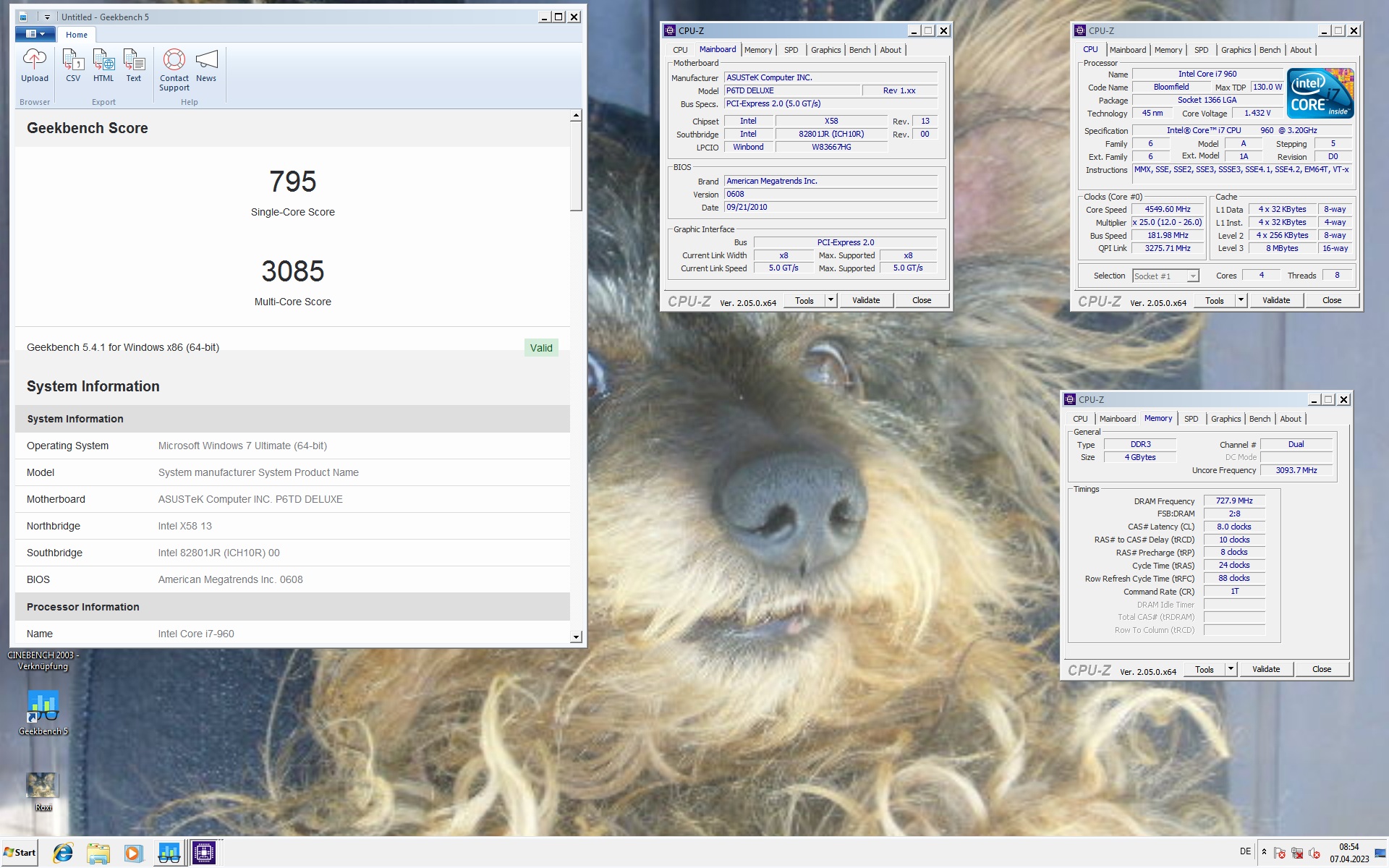Open Geekbench 5 desktop shortcut
The image size is (1389, 868).
tap(43, 712)
